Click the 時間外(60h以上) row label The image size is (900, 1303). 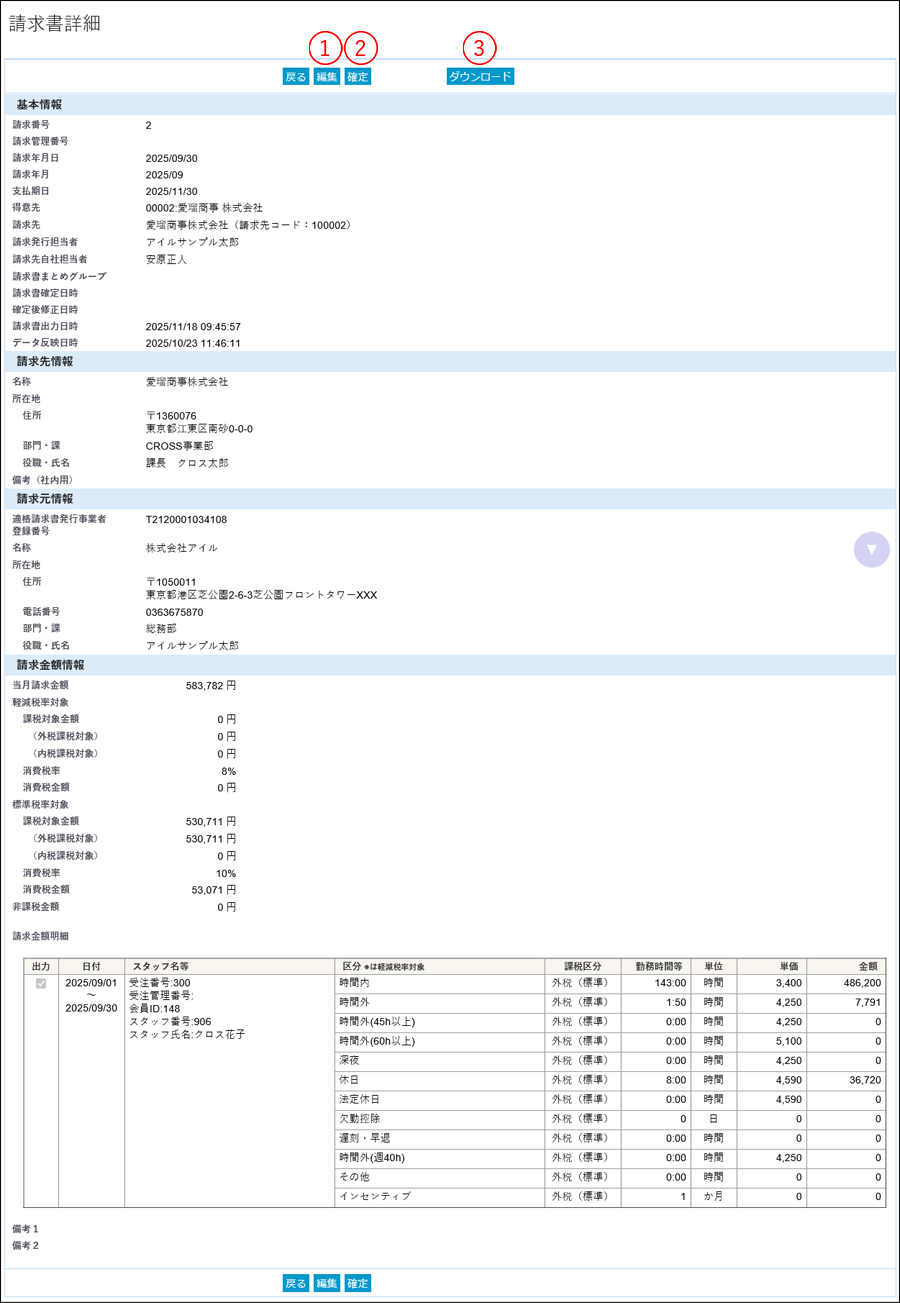[377, 1041]
